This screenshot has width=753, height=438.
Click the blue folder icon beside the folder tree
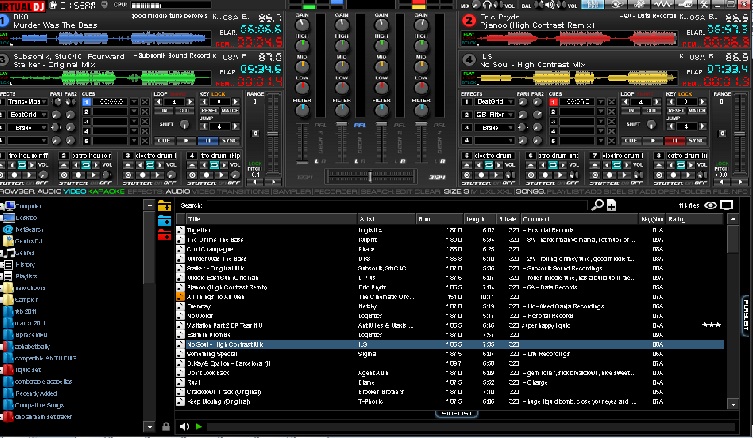coord(165,220)
